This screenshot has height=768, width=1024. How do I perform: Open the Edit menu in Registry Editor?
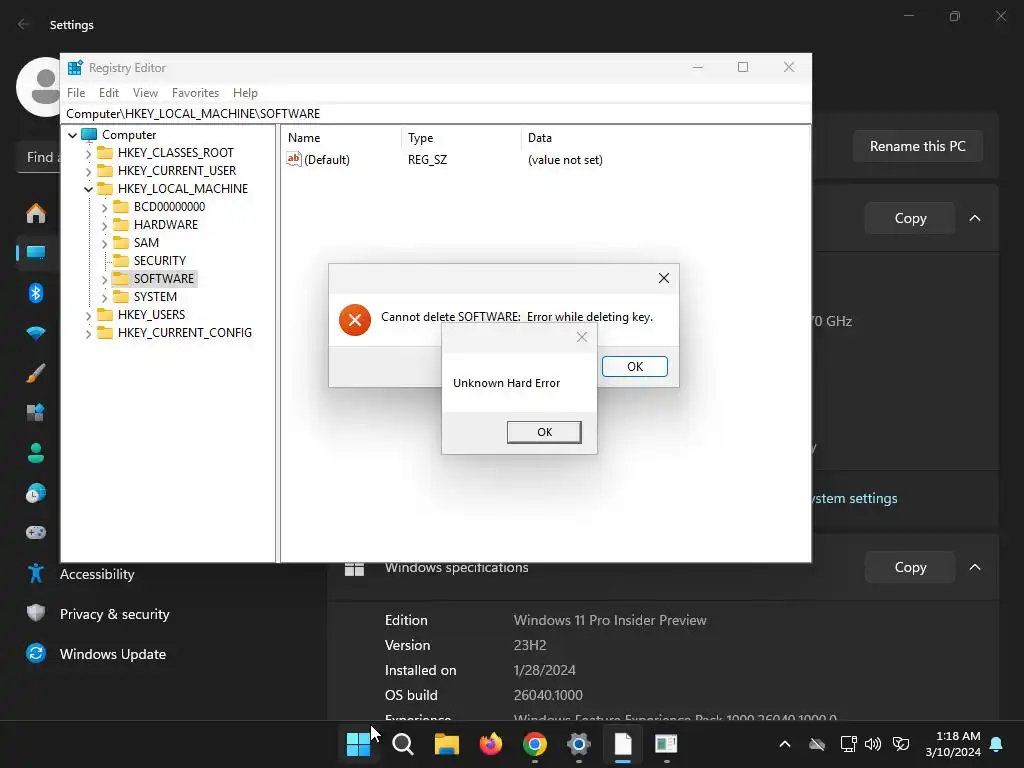point(108,93)
